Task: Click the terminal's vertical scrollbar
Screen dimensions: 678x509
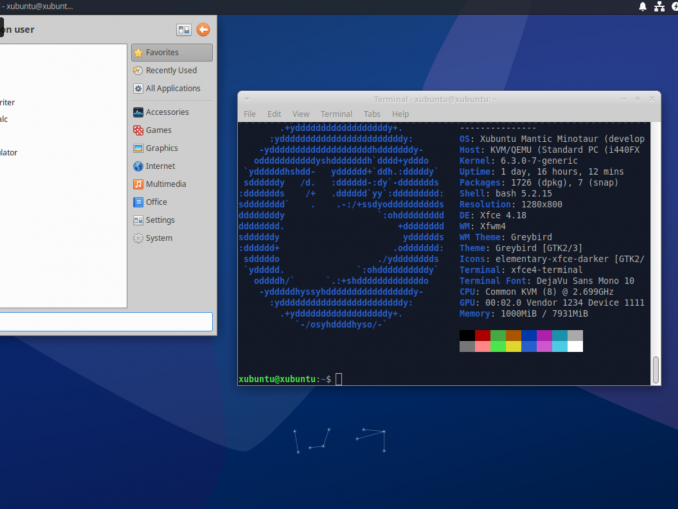Action: (656, 370)
